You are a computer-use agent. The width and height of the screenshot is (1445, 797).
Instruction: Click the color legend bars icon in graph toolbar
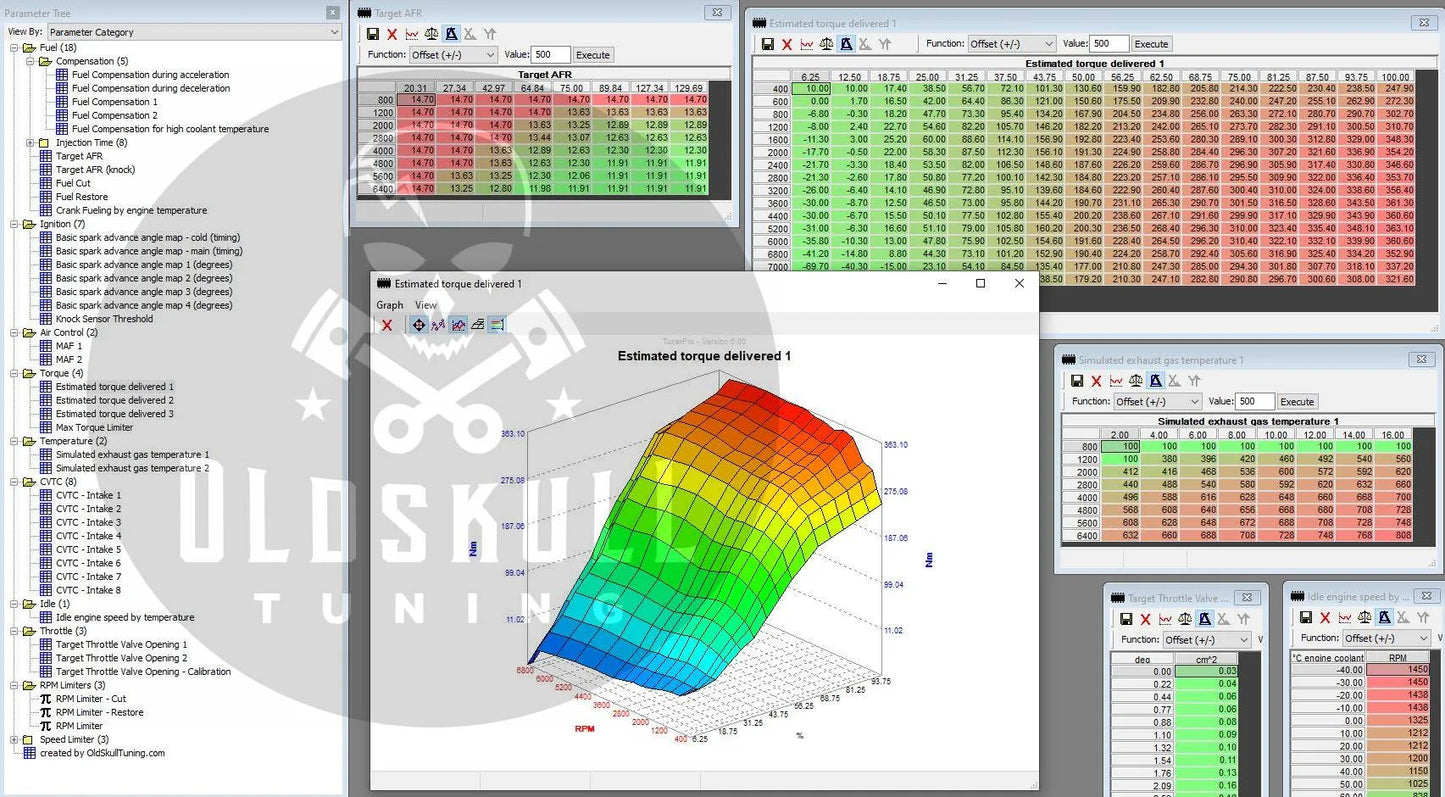497,325
